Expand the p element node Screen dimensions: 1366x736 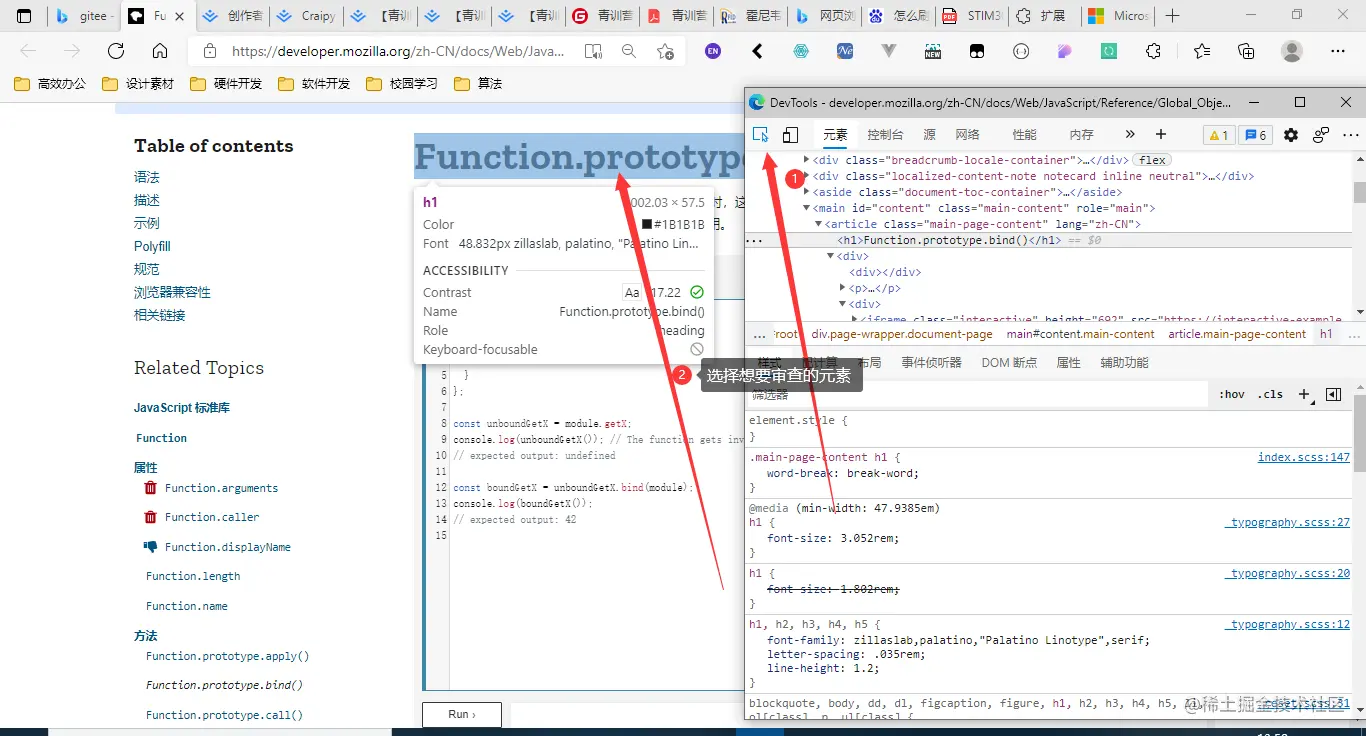tap(842, 288)
